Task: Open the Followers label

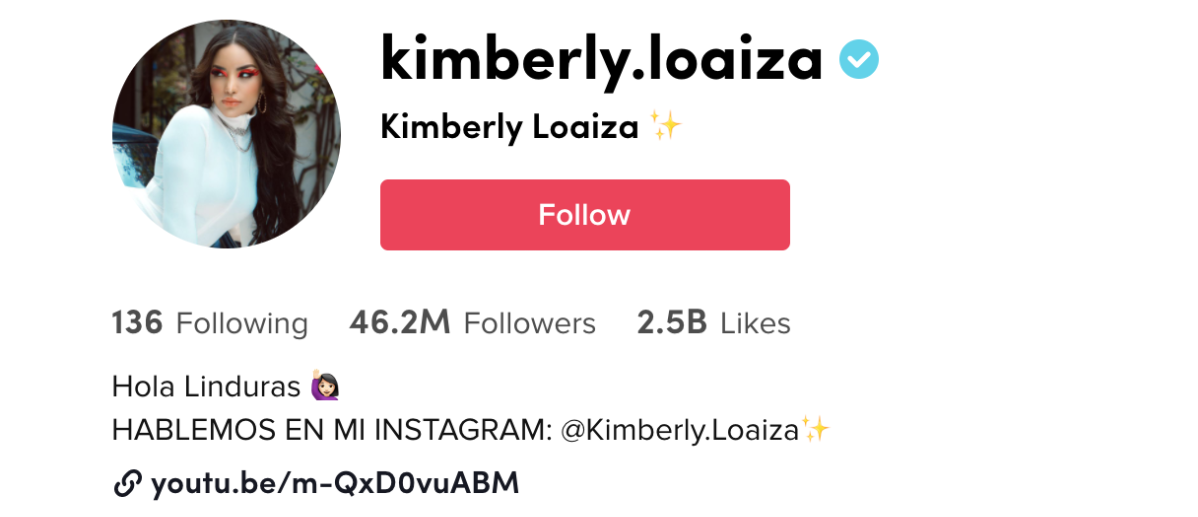Action: click(x=529, y=324)
